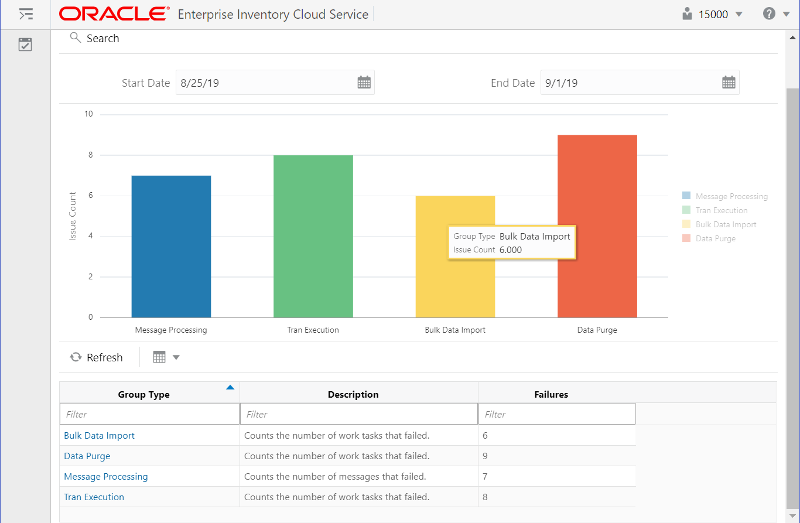The height and width of the screenshot is (523, 800).
Task: Expand the Help menu dropdown arrow
Action: (x=786, y=14)
